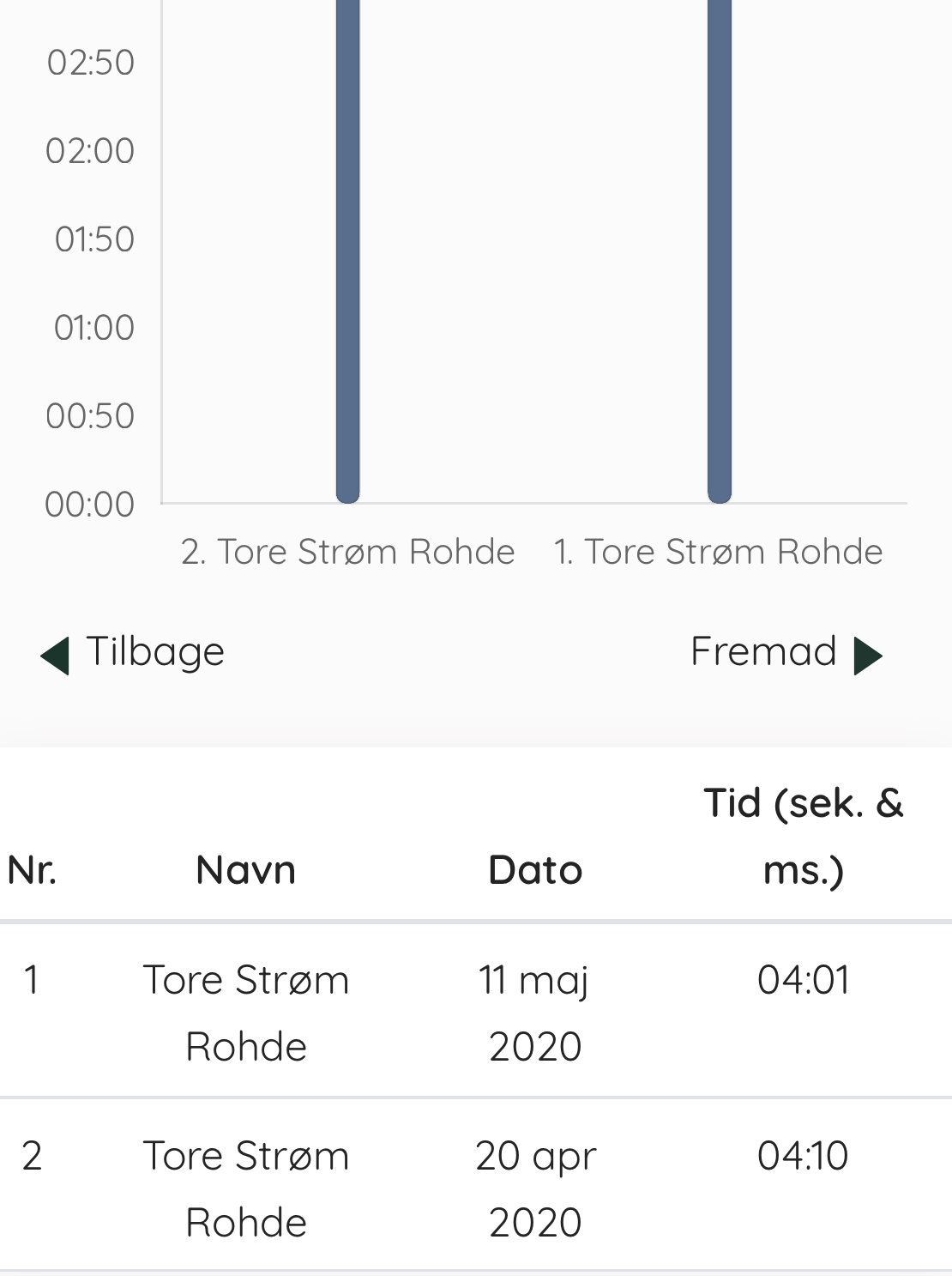Go forward with the Fremad label
The height and width of the screenshot is (1276, 952).
coord(763,651)
